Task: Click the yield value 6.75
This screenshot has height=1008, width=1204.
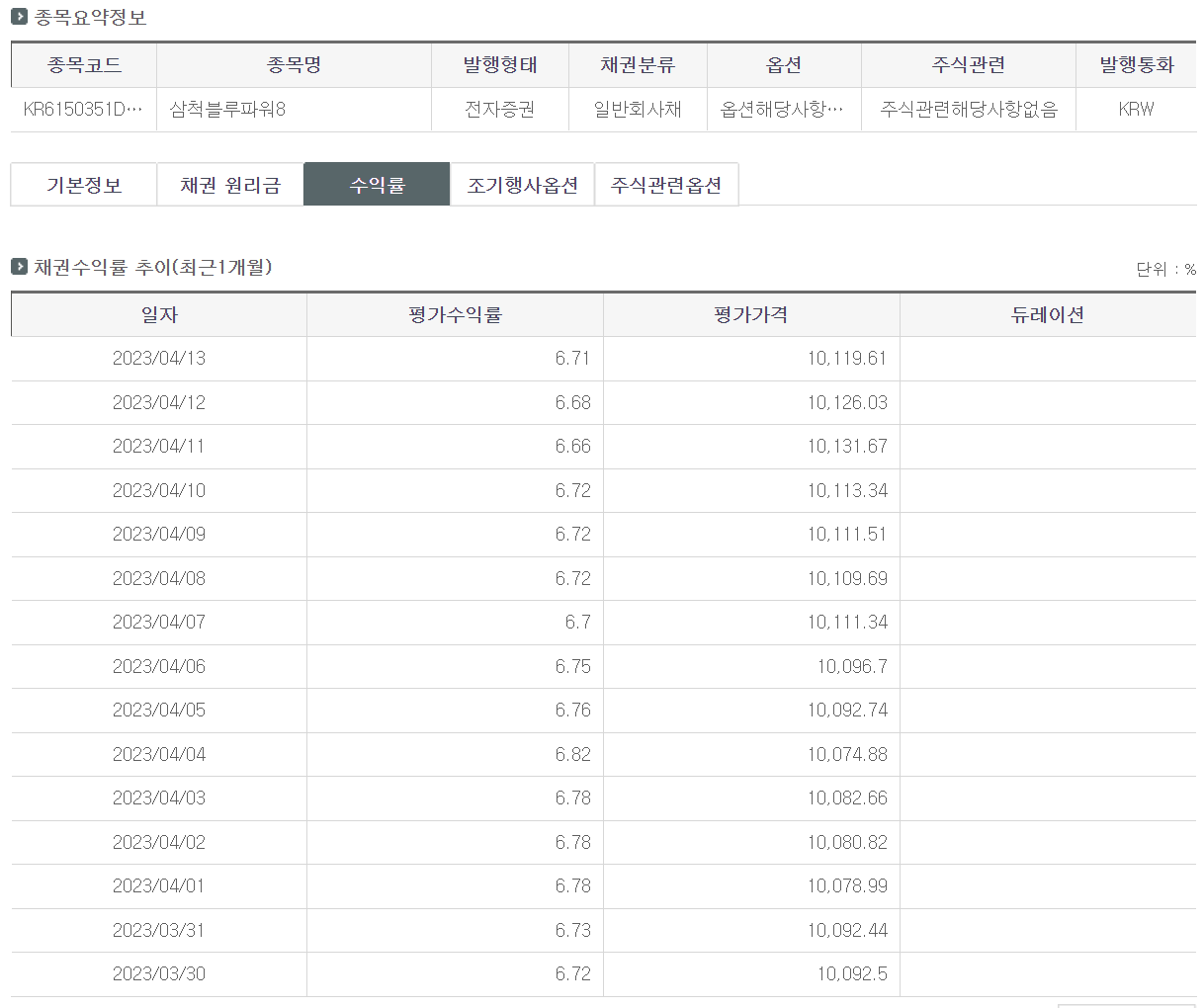Action: click(573, 667)
